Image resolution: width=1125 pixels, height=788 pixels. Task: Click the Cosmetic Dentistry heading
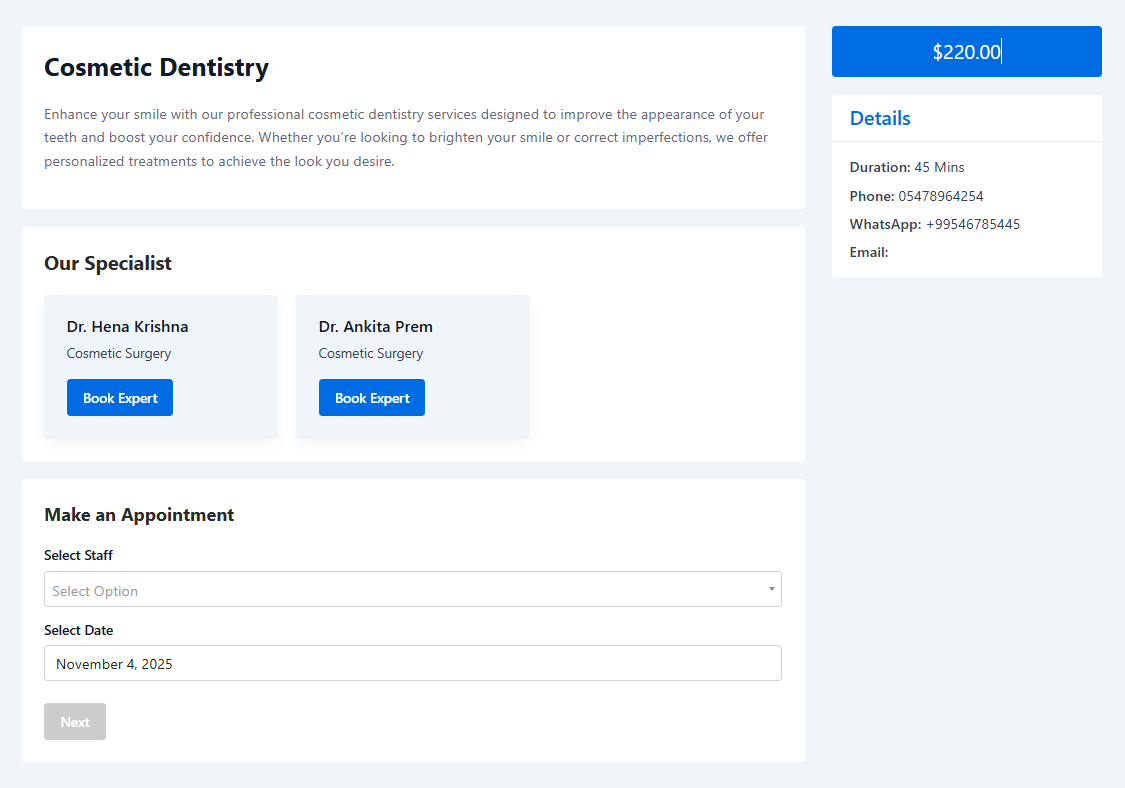[156, 67]
